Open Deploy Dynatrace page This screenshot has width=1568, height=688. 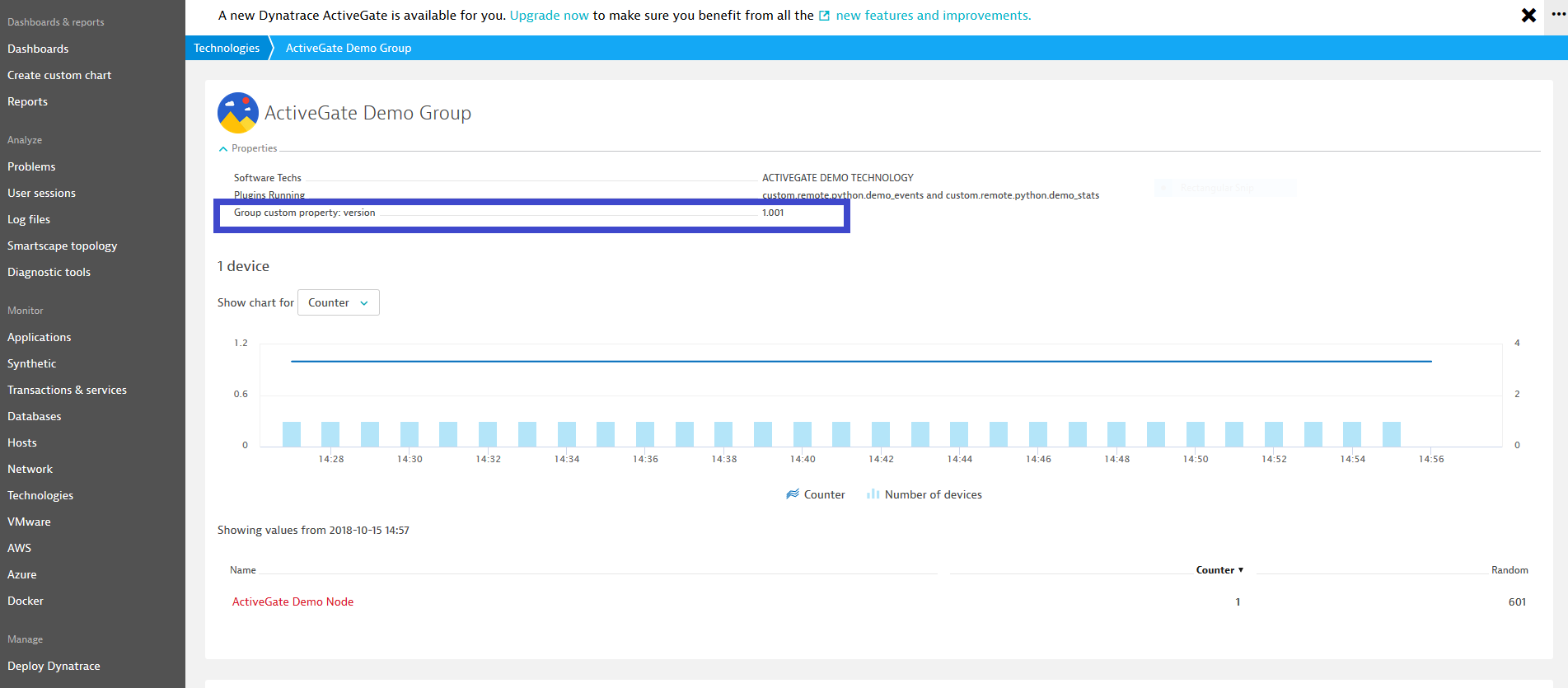click(x=54, y=666)
